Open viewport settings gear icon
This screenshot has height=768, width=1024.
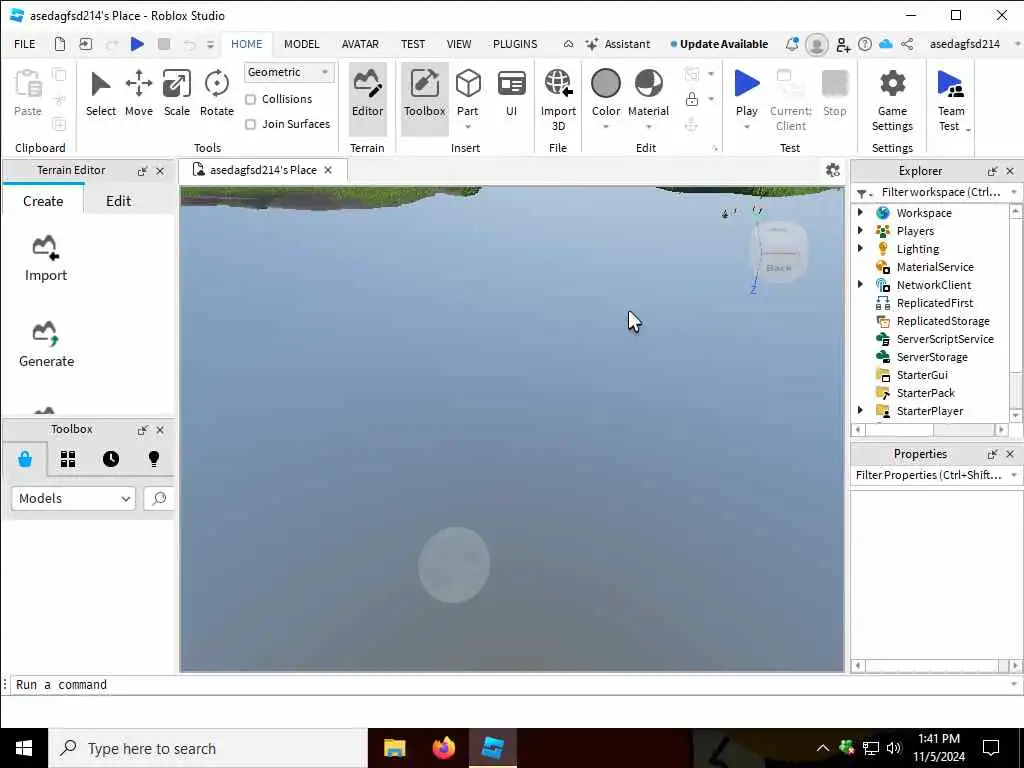pos(833,170)
